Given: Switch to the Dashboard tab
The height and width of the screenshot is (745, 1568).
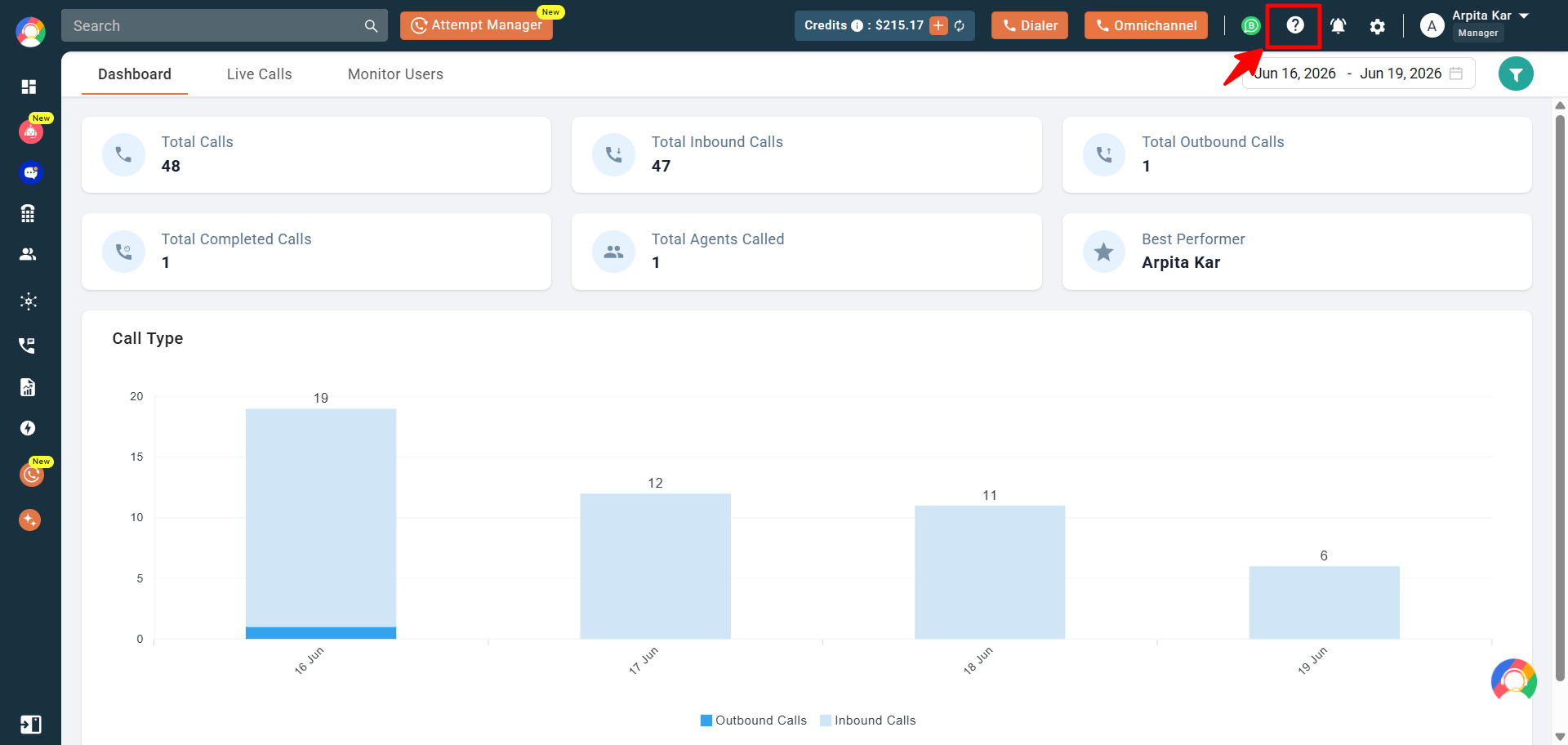Looking at the screenshot, I should (x=135, y=74).
